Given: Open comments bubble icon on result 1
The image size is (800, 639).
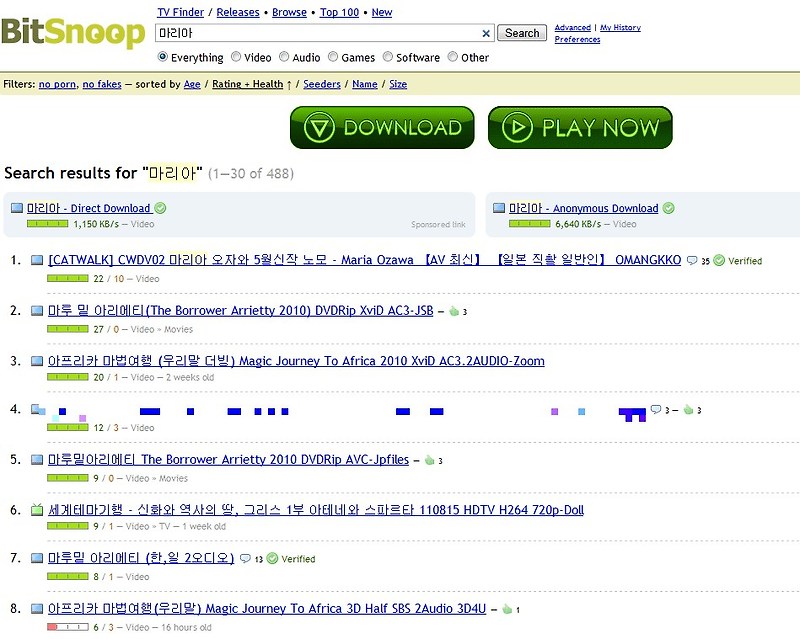Looking at the screenshot, I should click(692, 260).
